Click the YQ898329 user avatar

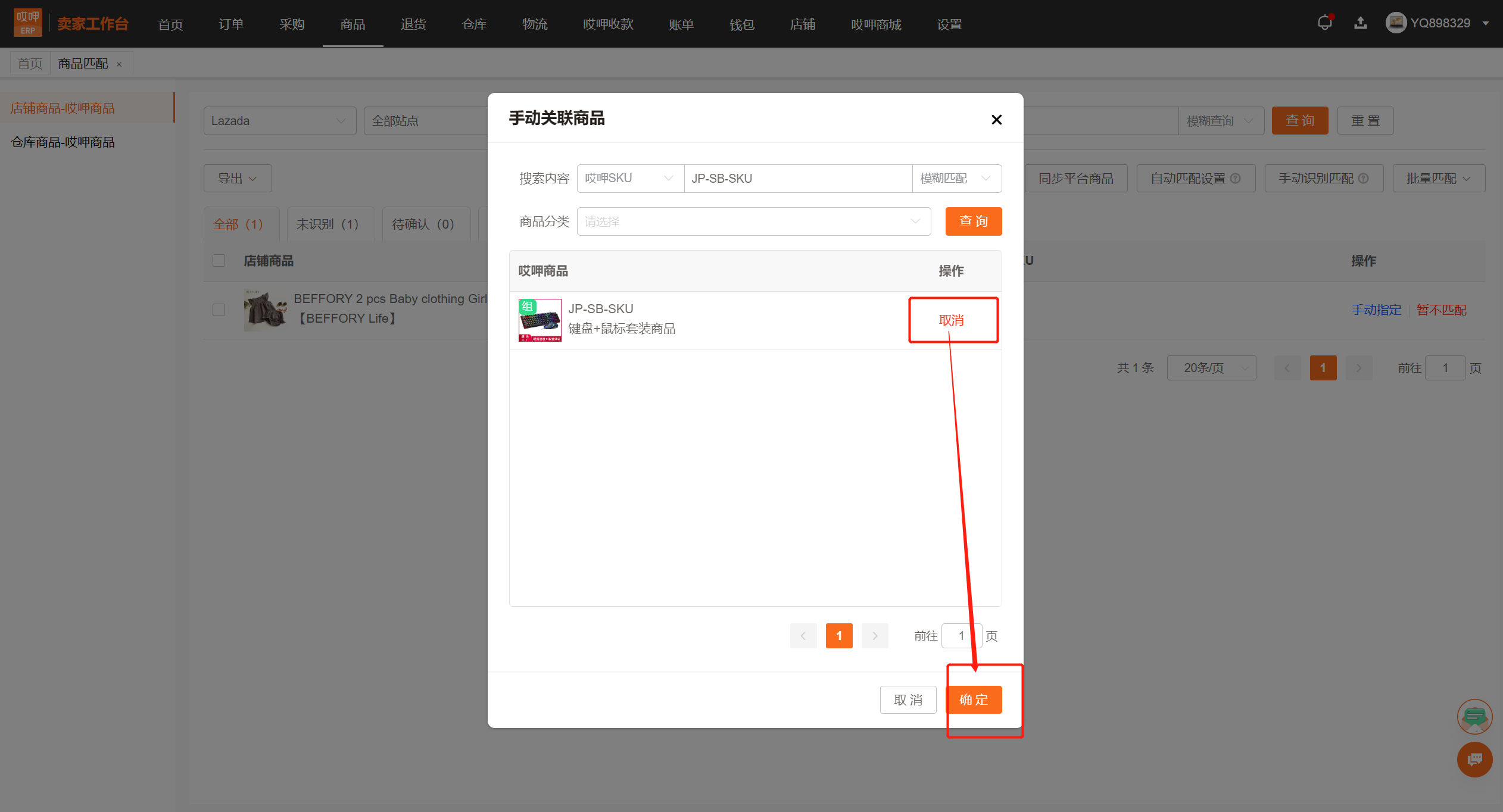pyautogui.click(x=1396, y=23)
